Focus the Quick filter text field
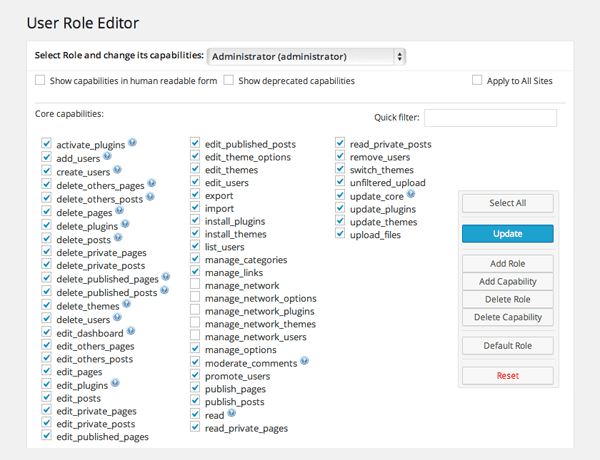Image resolution: width=600 pixels, height=460 pixels. pyautogui.click(x=490, y=118)
